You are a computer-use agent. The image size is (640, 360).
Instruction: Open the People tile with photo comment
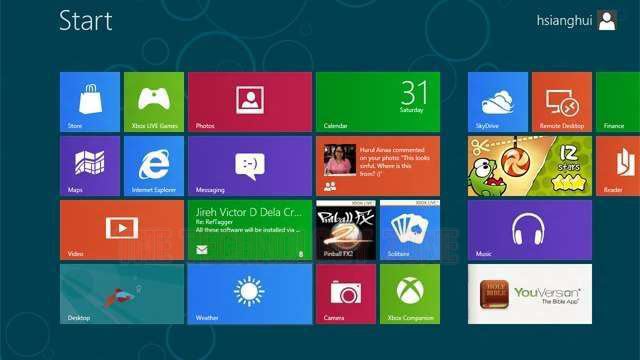(x=378, y=166)
